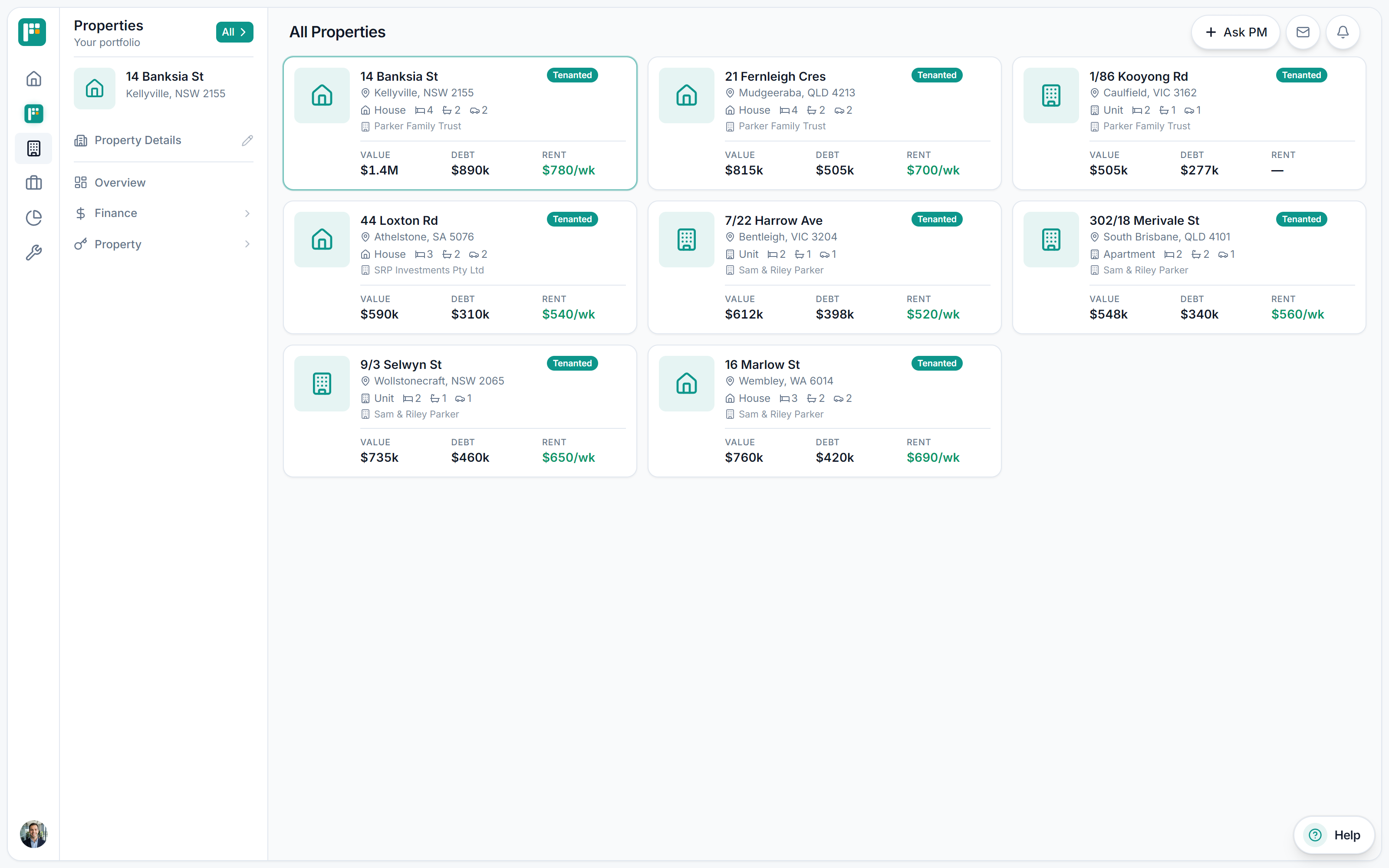Click the Ask PM button
This screenshot has height=868, width=1389.
pyautogui.click(x=1236, y=32)
